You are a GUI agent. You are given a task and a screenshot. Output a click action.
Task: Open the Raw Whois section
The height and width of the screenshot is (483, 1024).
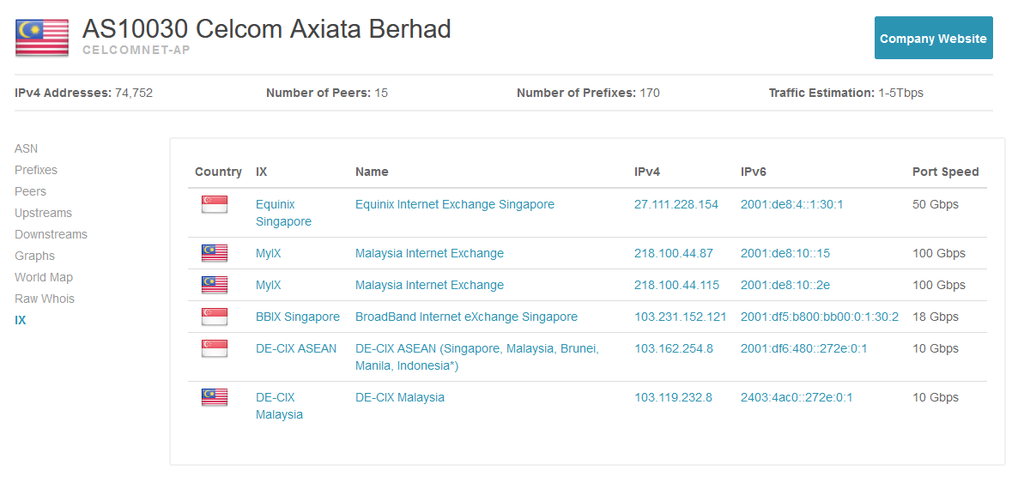pyautogui.click(x=44, y=299)
